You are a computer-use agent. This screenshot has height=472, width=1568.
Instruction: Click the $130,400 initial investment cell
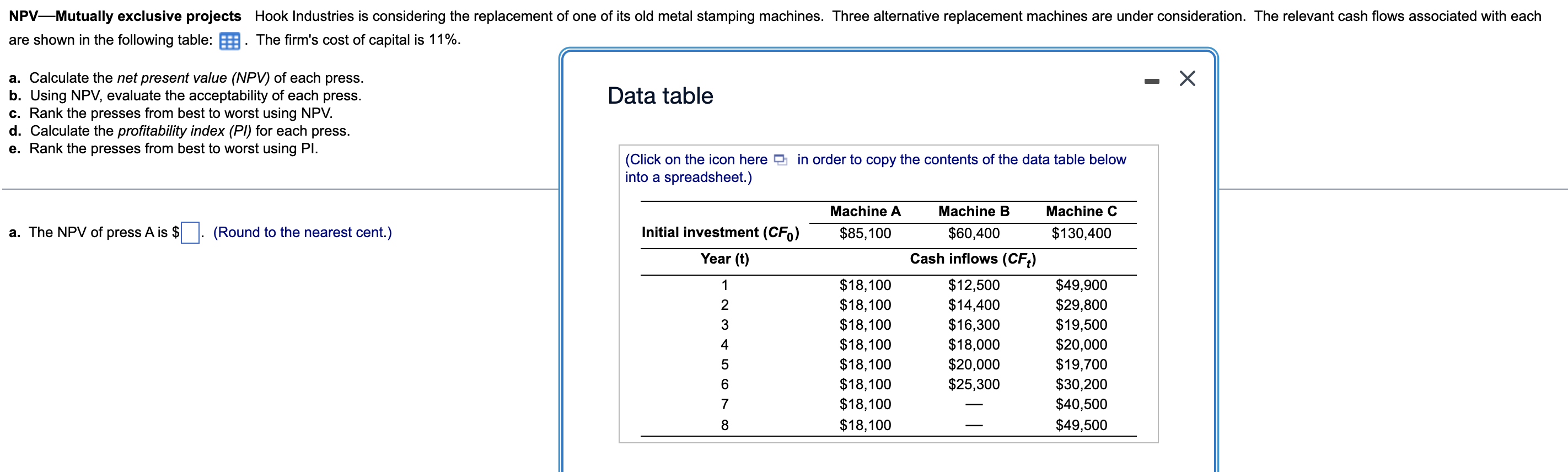click(1081, 233)
